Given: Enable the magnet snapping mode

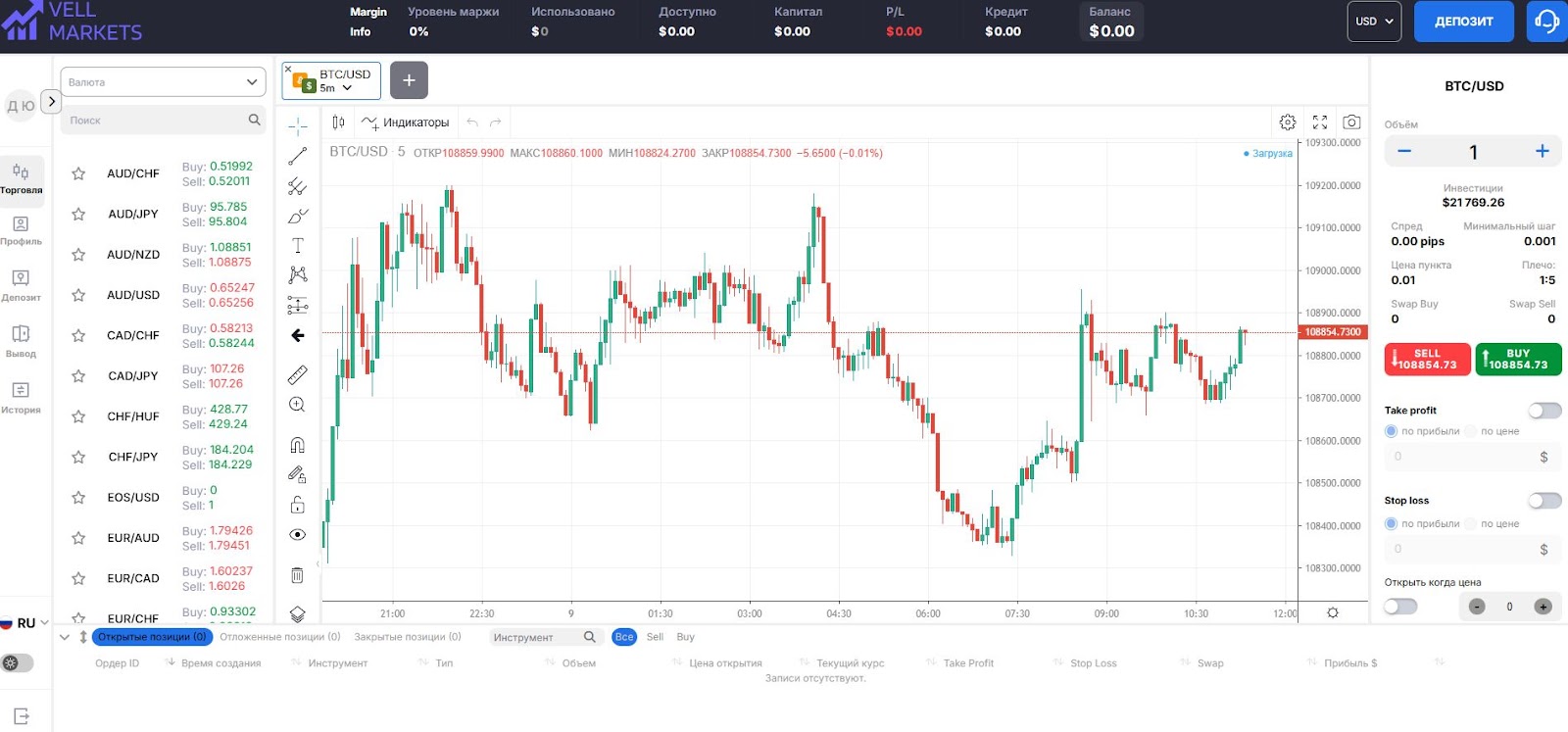Looking at the screenshot, I should pyautogui.click(x=298, y=445).
